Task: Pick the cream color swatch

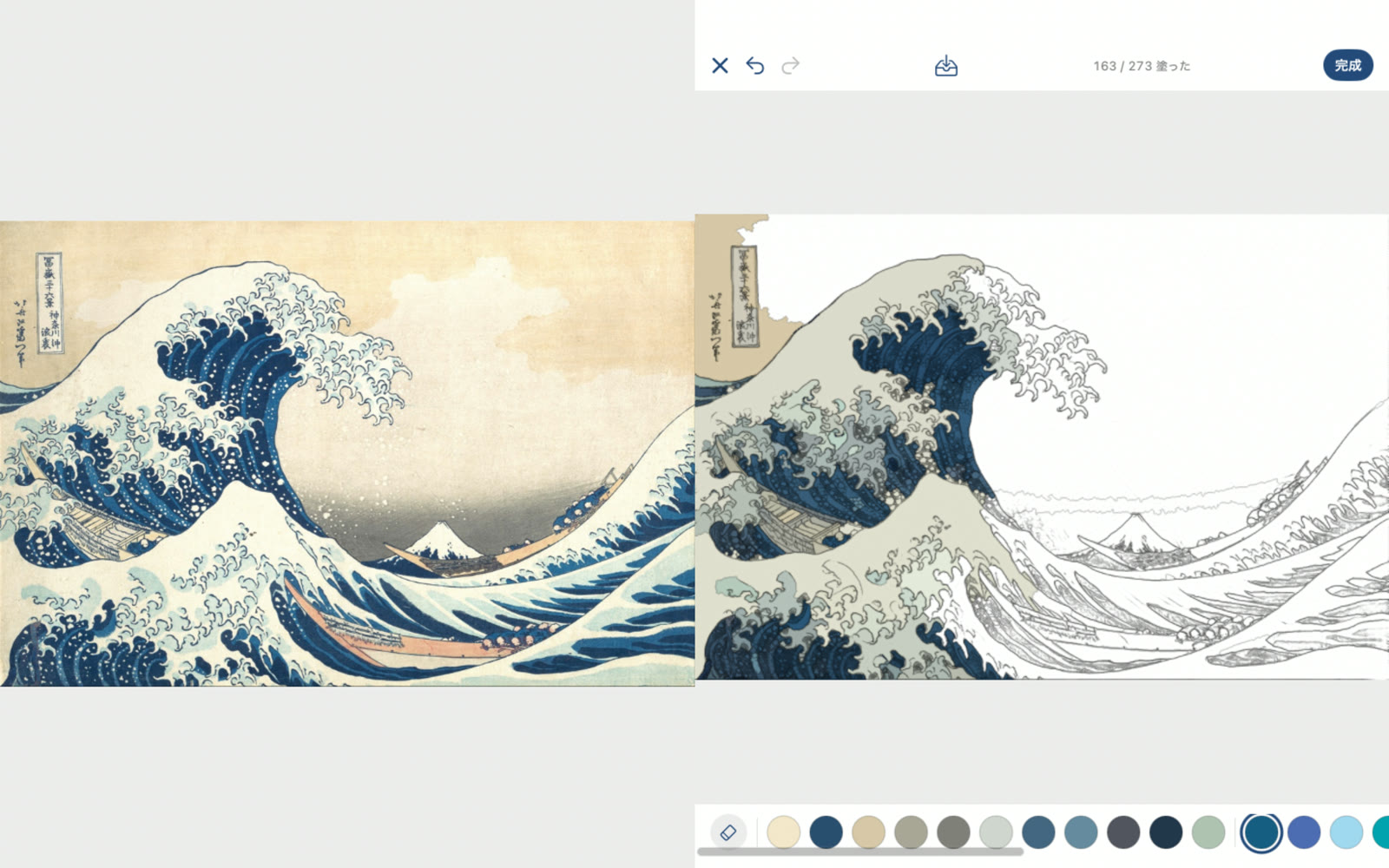Action: point(784,832)
